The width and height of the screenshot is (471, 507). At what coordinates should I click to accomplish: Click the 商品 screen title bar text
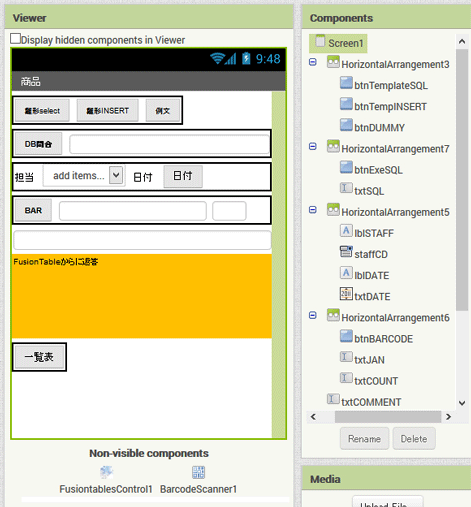pyautogui.click(x=30, y=81)
